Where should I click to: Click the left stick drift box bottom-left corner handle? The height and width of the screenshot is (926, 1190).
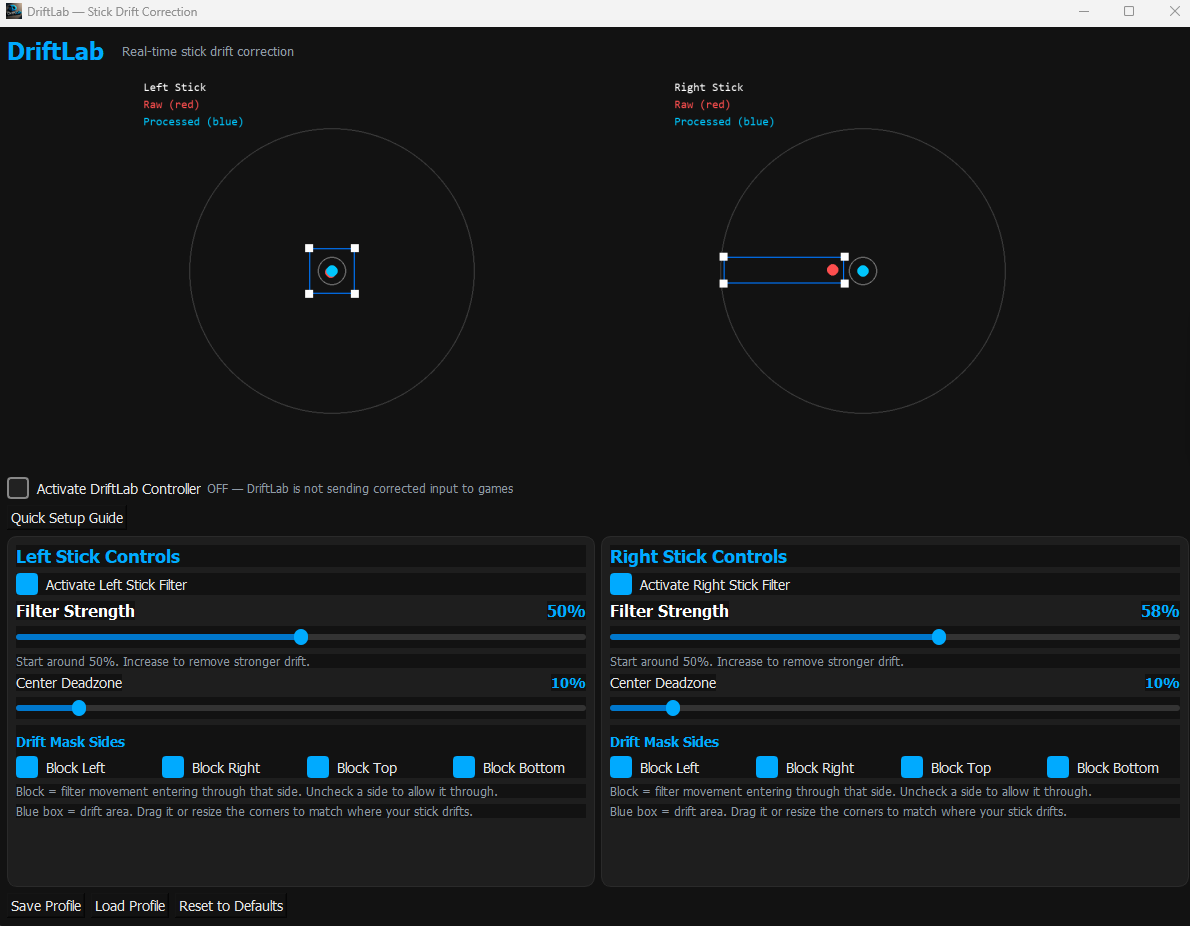point(309,294)
